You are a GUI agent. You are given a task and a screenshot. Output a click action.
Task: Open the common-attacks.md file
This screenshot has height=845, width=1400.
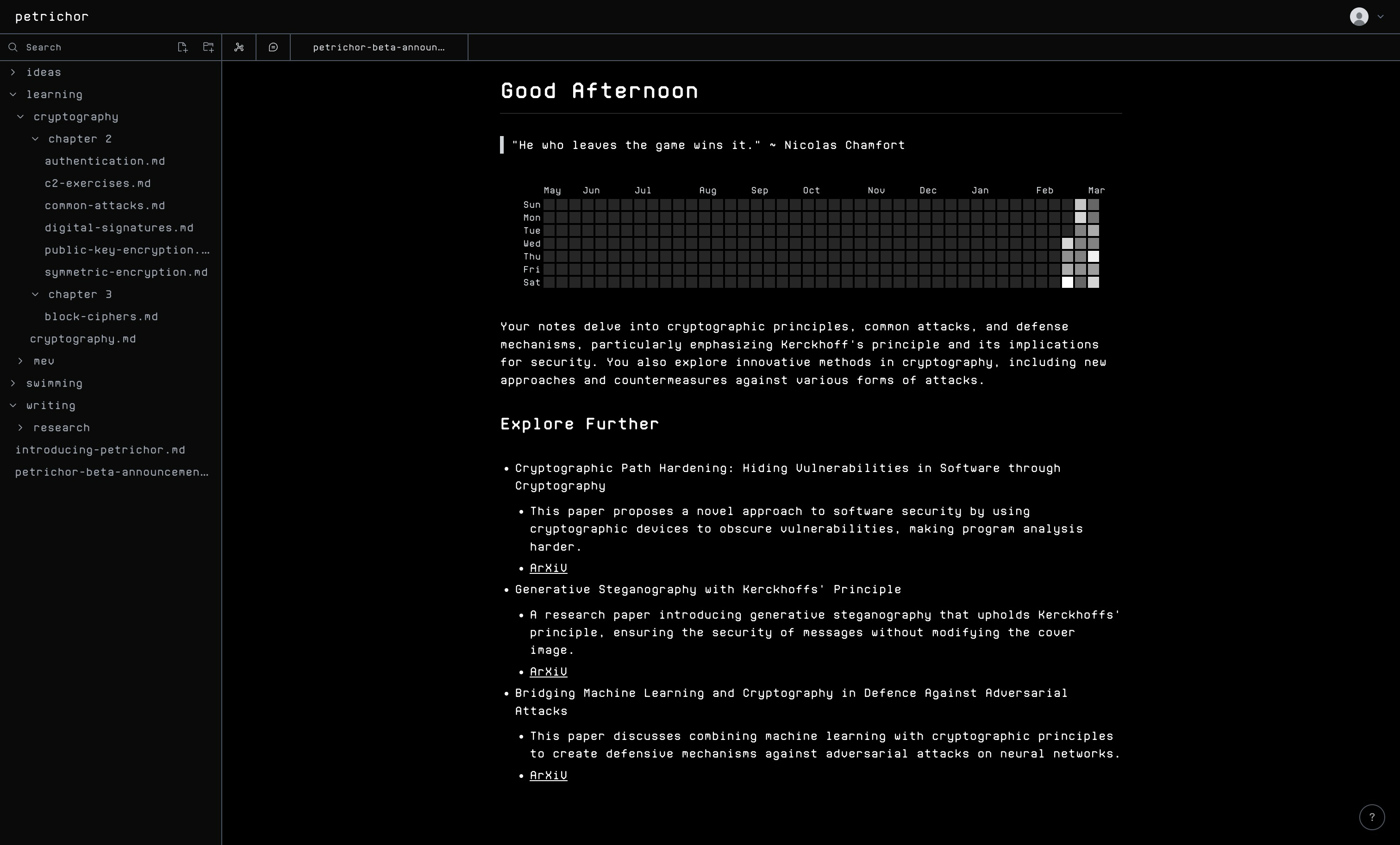(x=105, y=205)
